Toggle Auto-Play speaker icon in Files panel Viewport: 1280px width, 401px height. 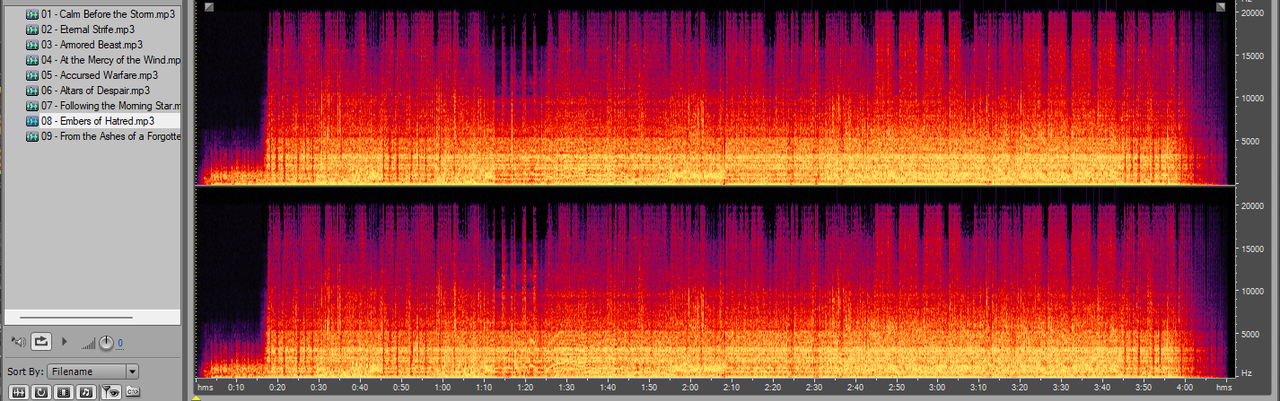(17, 342)
